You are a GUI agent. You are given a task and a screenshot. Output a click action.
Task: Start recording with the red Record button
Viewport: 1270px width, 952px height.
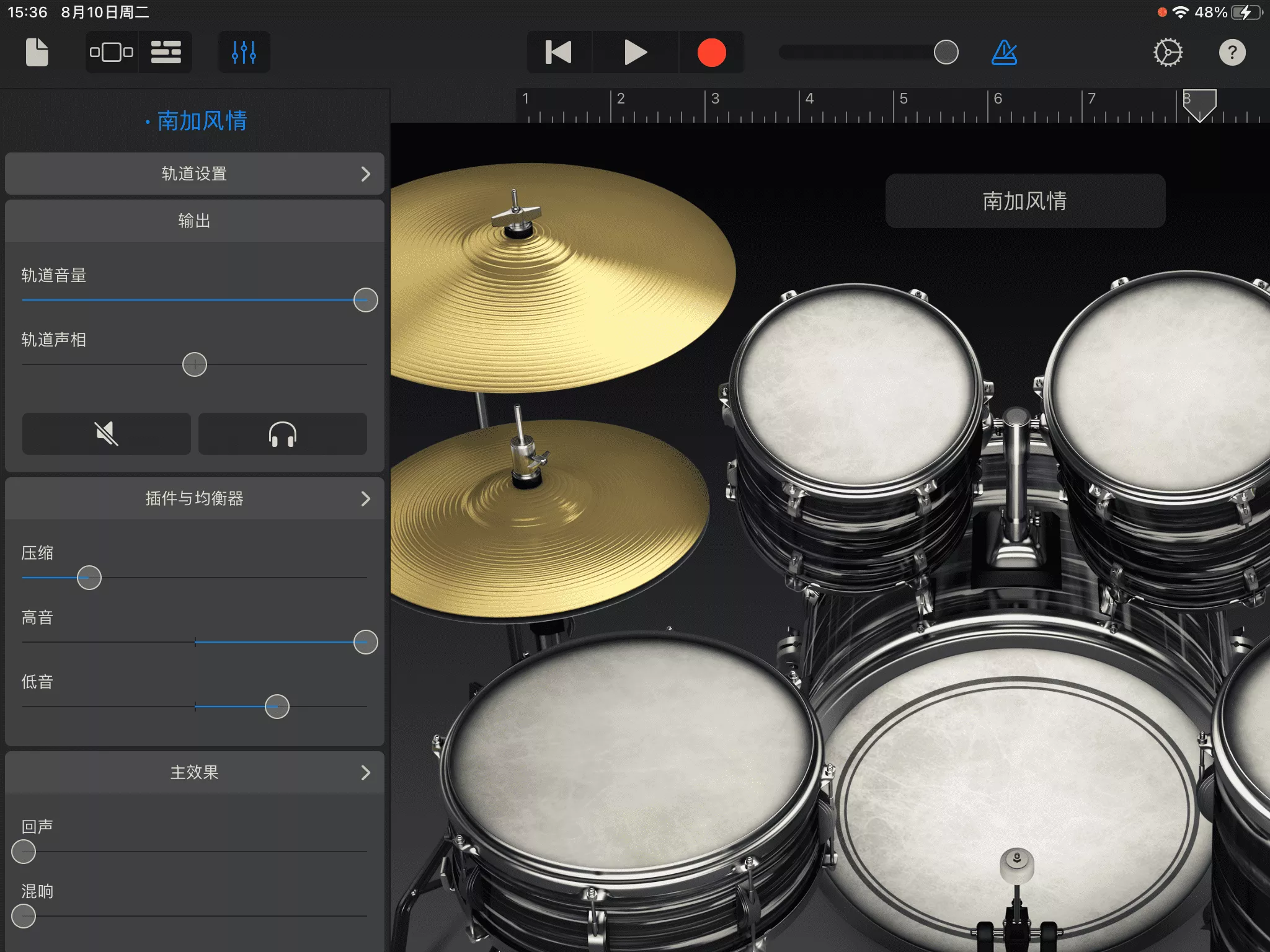pyautogui.click(x=711, y=52)
